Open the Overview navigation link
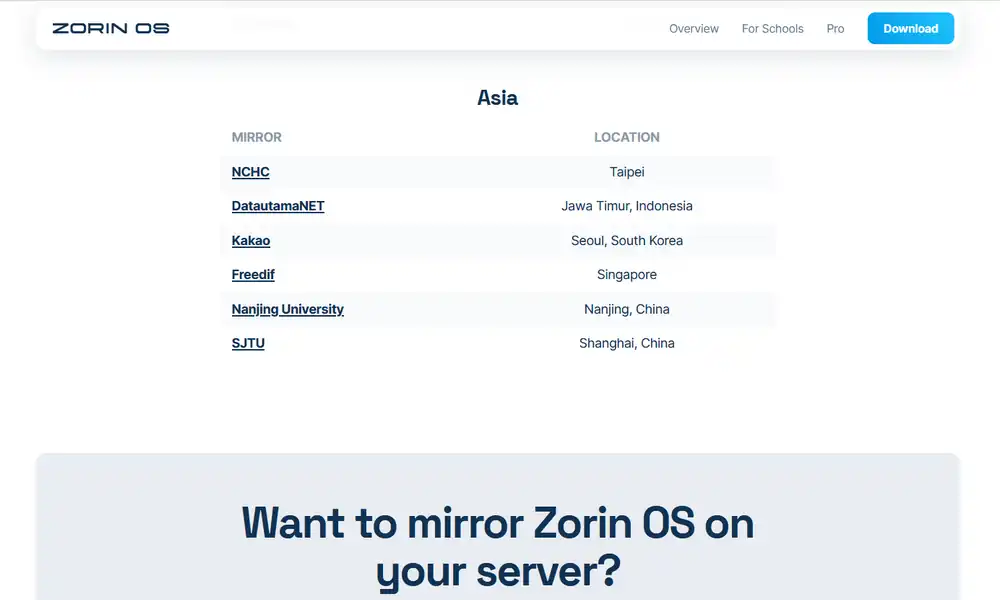The width and height of the screenshot is (1000, 600). pyautogui.click(x=694, y=29)
